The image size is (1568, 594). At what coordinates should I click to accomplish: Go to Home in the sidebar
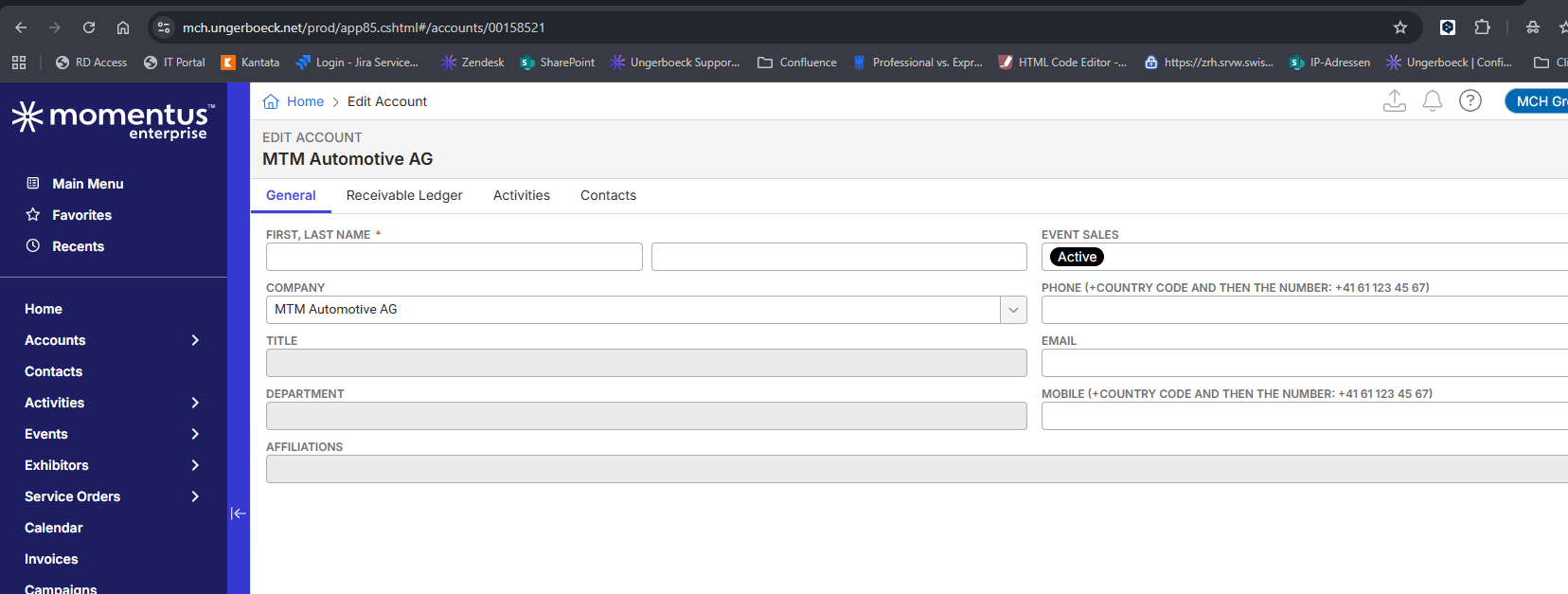[x=44, y=309]
